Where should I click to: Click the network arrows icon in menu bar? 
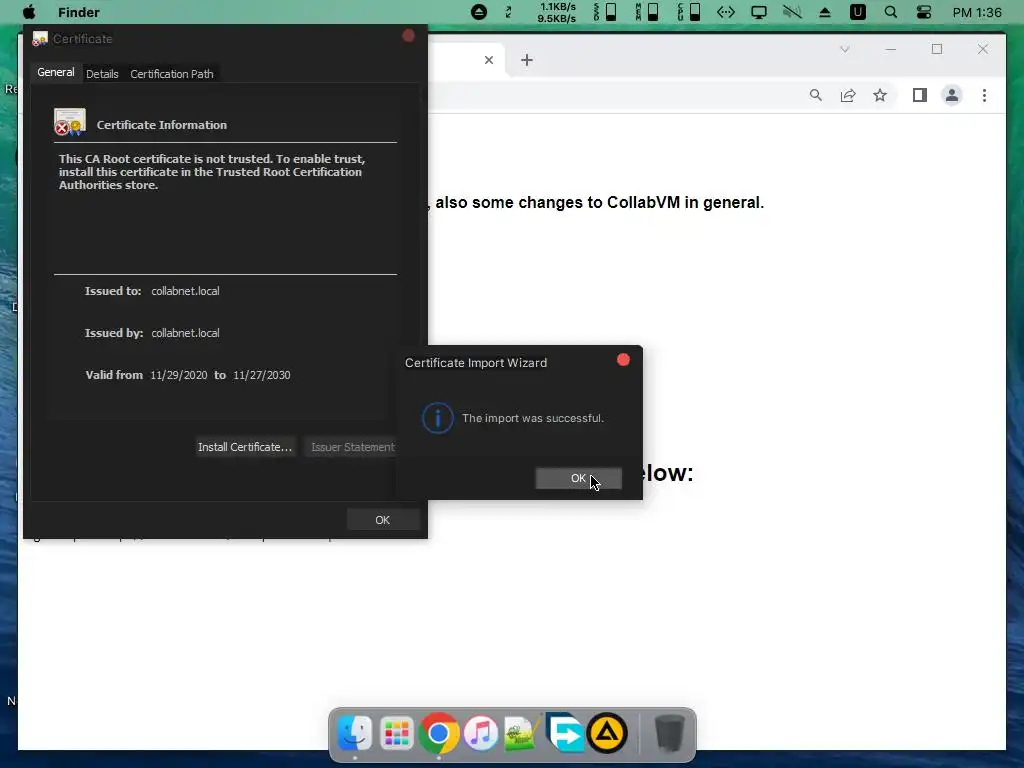point(726,12)
